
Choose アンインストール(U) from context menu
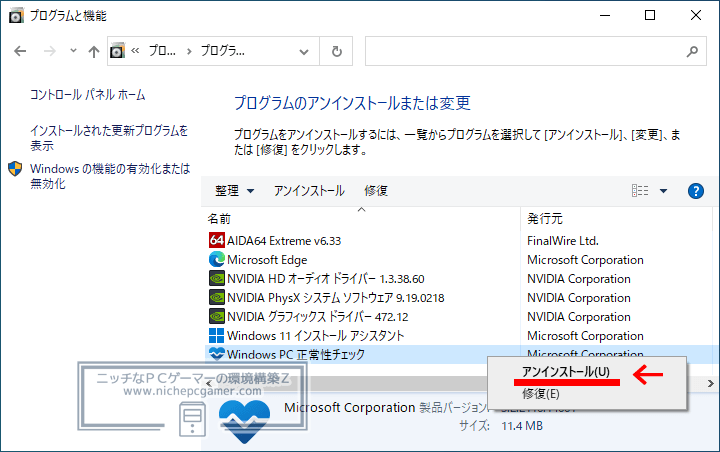click(x=566, y=372)
